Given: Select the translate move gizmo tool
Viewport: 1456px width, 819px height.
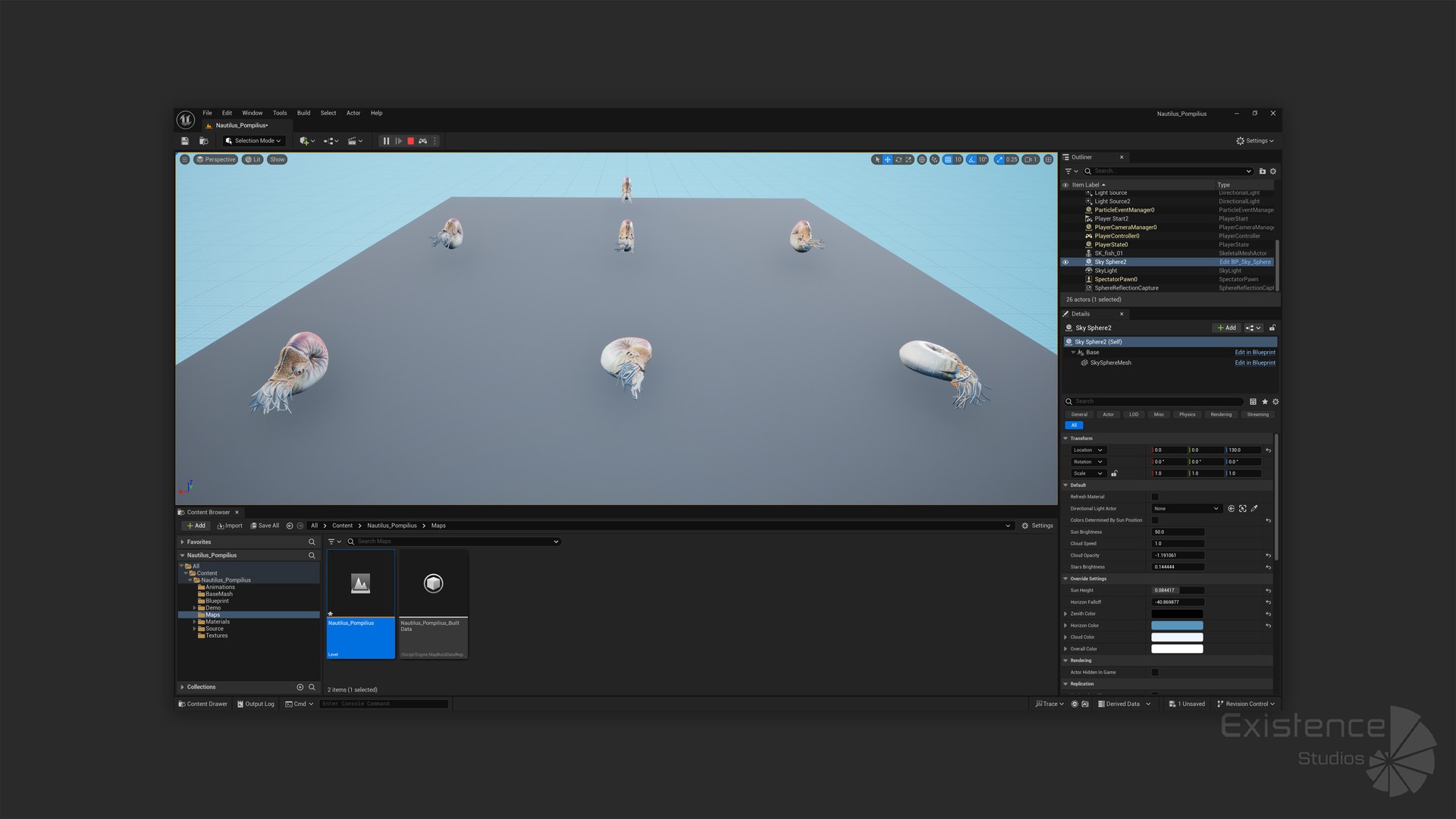Looking at the screenshot, I should (887, 160).
